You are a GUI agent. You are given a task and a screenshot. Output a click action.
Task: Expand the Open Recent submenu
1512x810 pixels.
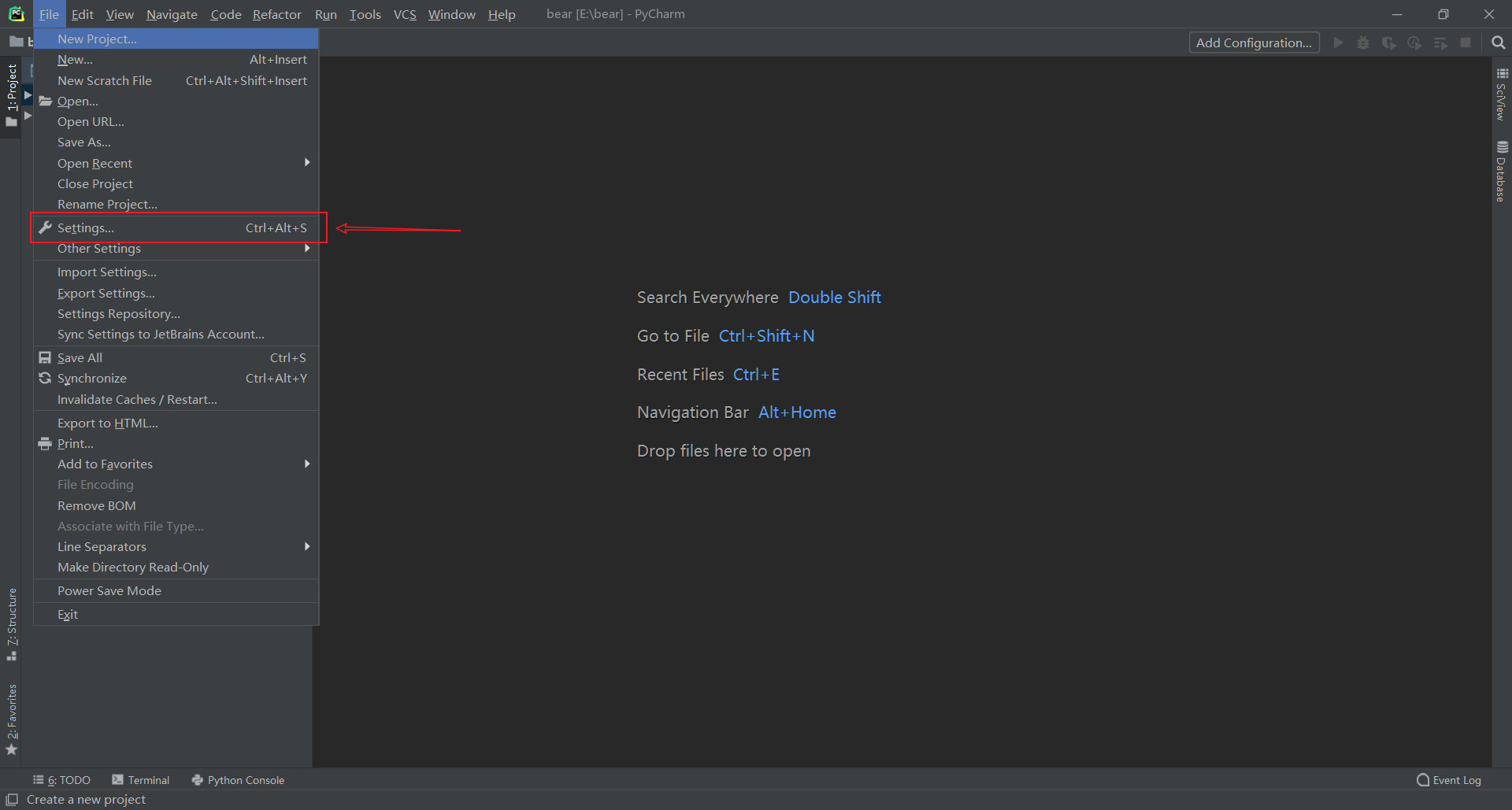[94, 163]
